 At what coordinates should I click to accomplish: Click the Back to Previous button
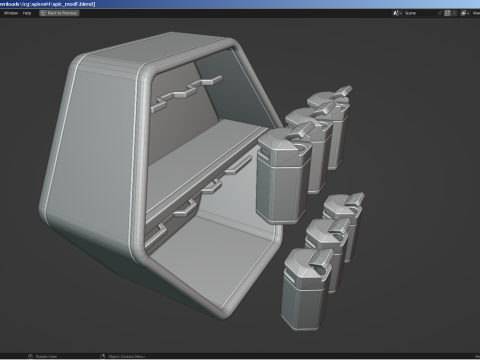click(x=59, y=13)
